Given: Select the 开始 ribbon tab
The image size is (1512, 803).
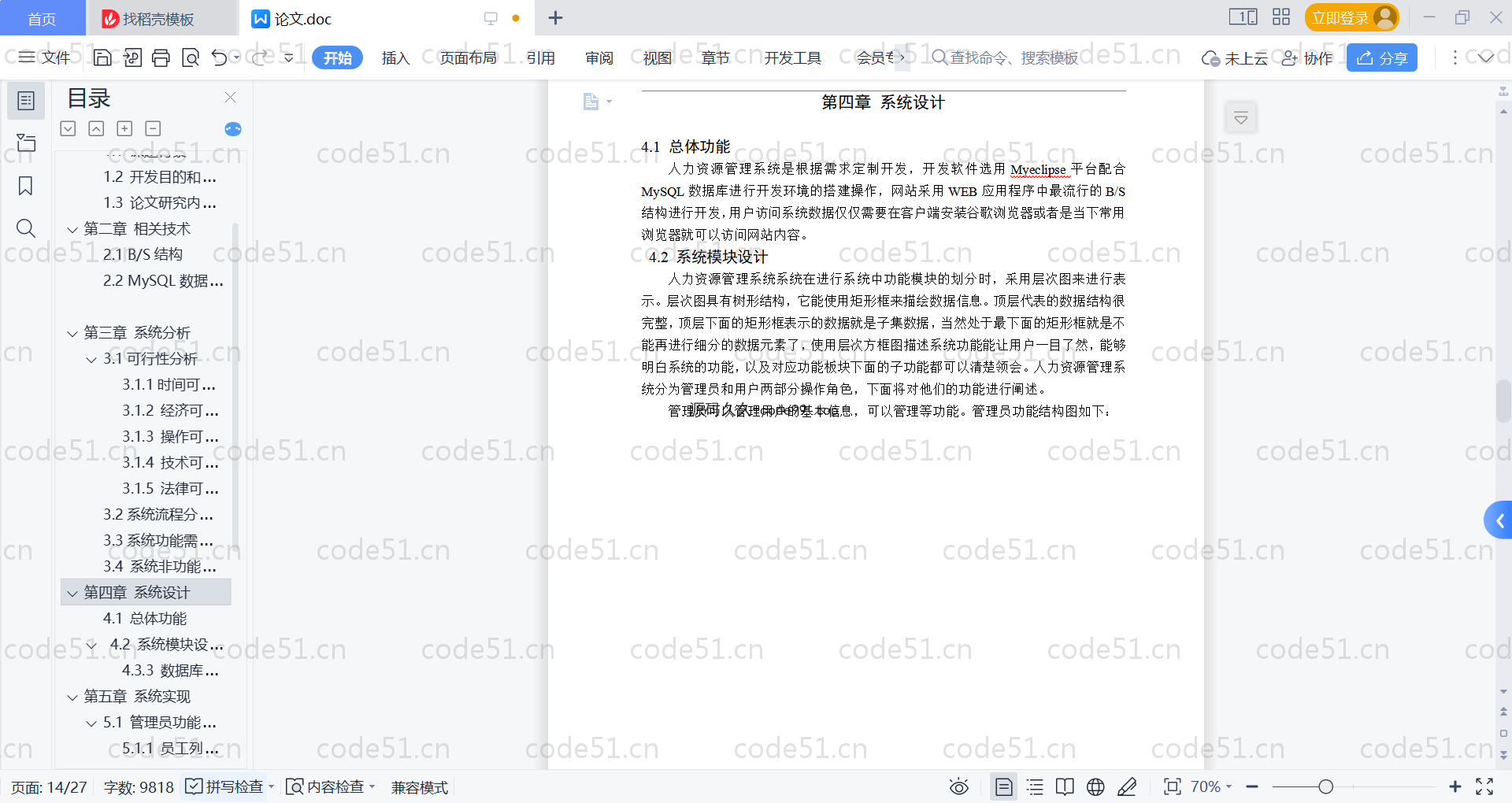Looking at the screenshot, I should coord(337,57).
